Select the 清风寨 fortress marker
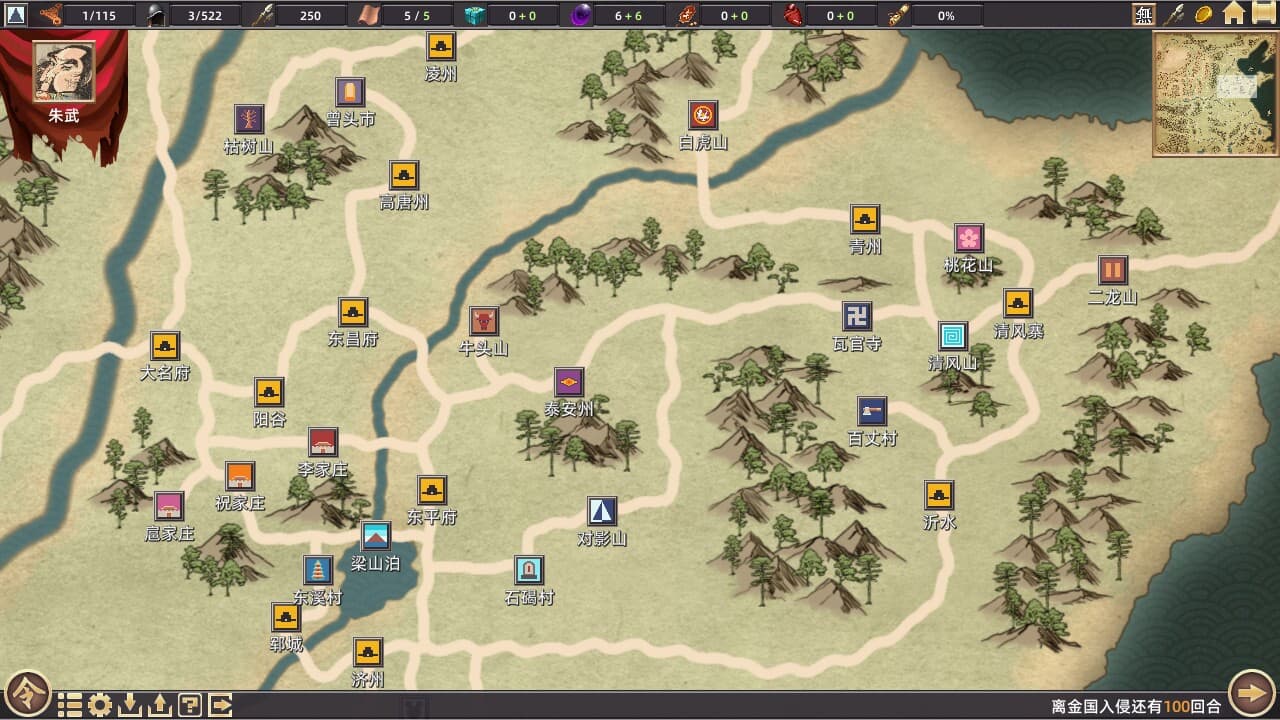Screen dimensions: 1280x720 (1018, 303)
